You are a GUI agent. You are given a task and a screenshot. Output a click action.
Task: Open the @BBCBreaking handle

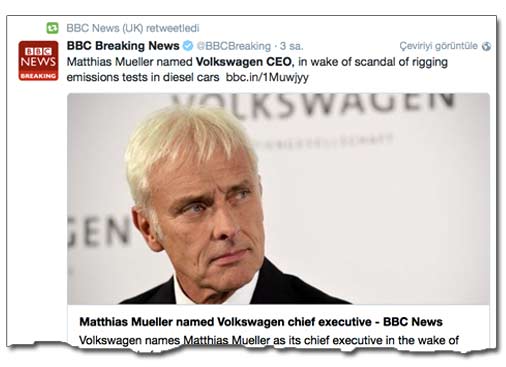coord(234,46)
